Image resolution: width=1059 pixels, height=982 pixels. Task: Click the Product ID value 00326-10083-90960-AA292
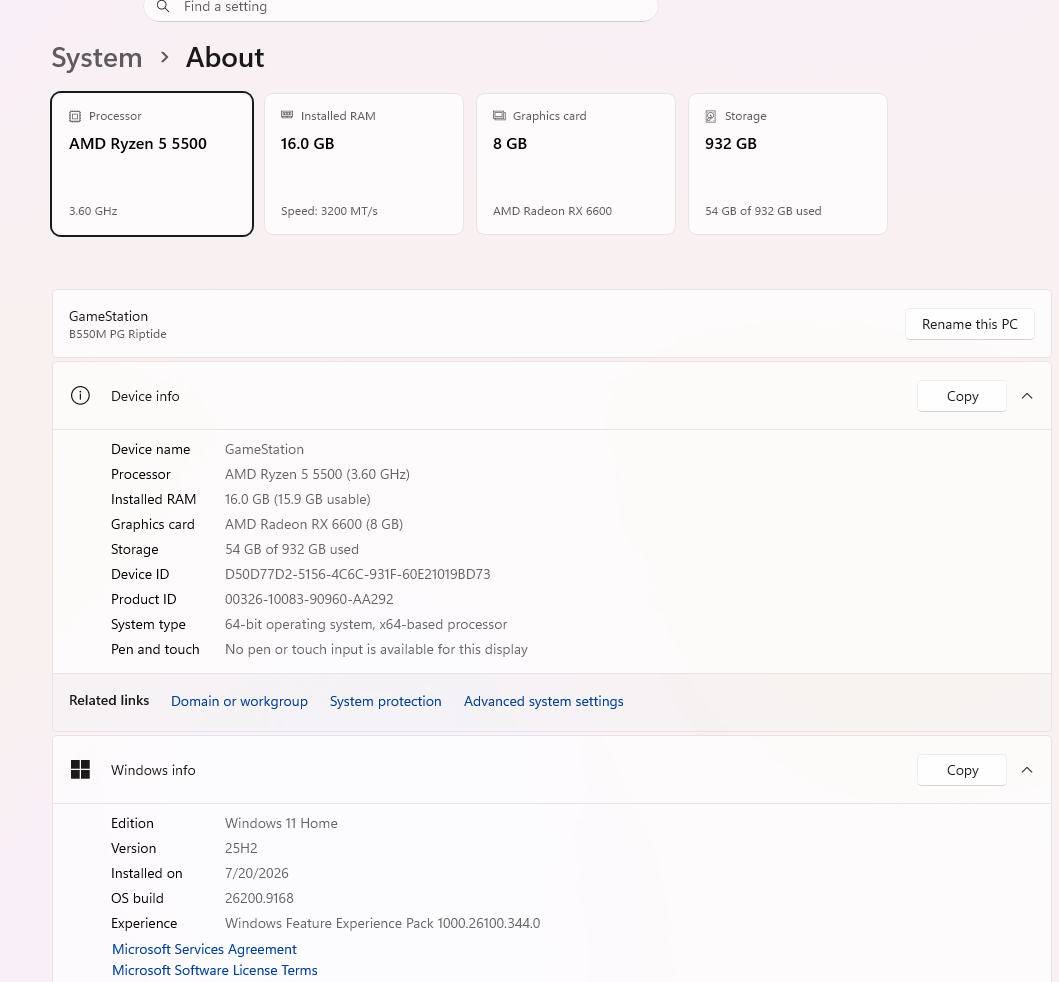tap(309, 599)
